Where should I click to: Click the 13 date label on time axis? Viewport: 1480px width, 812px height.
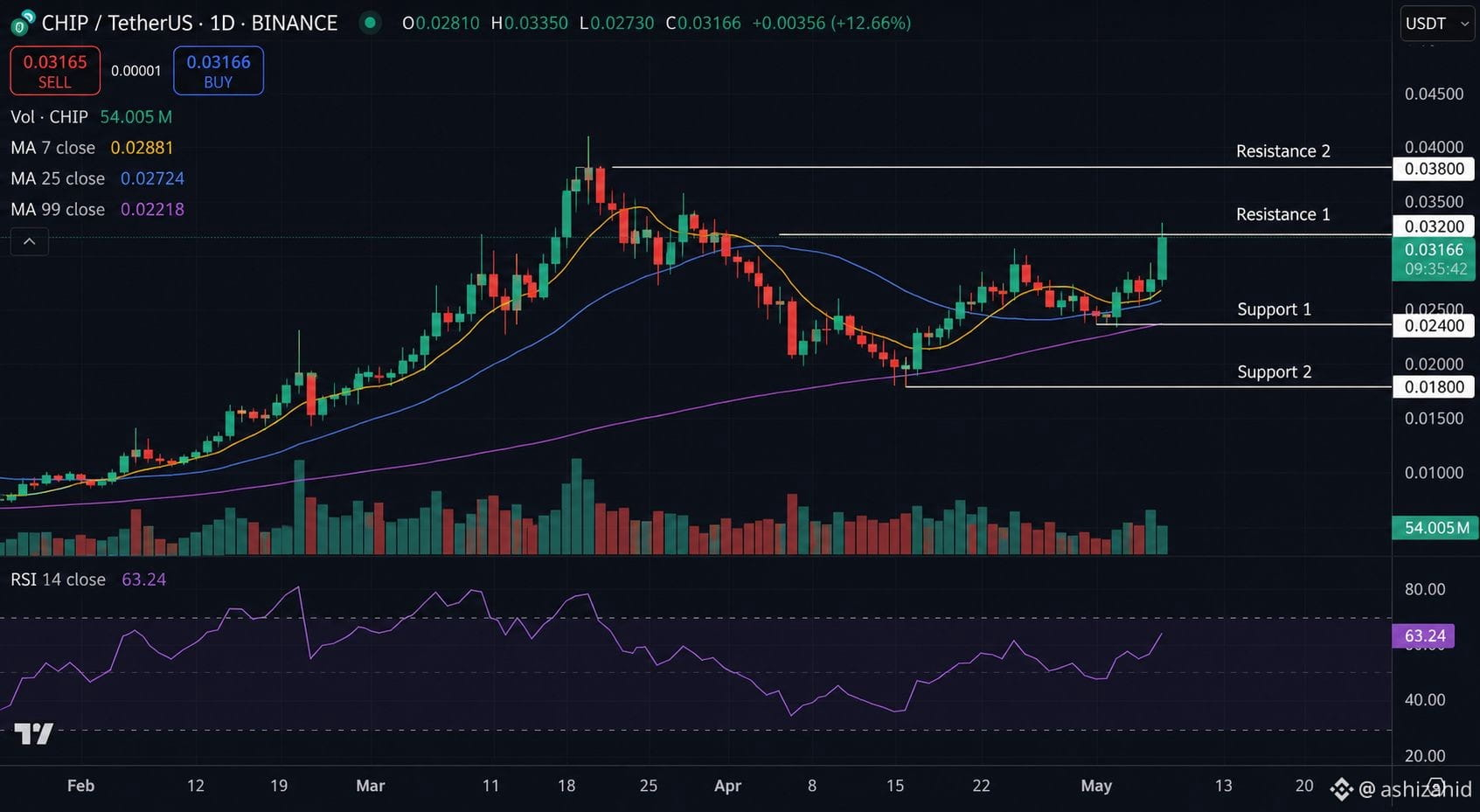coord(1224,786)
